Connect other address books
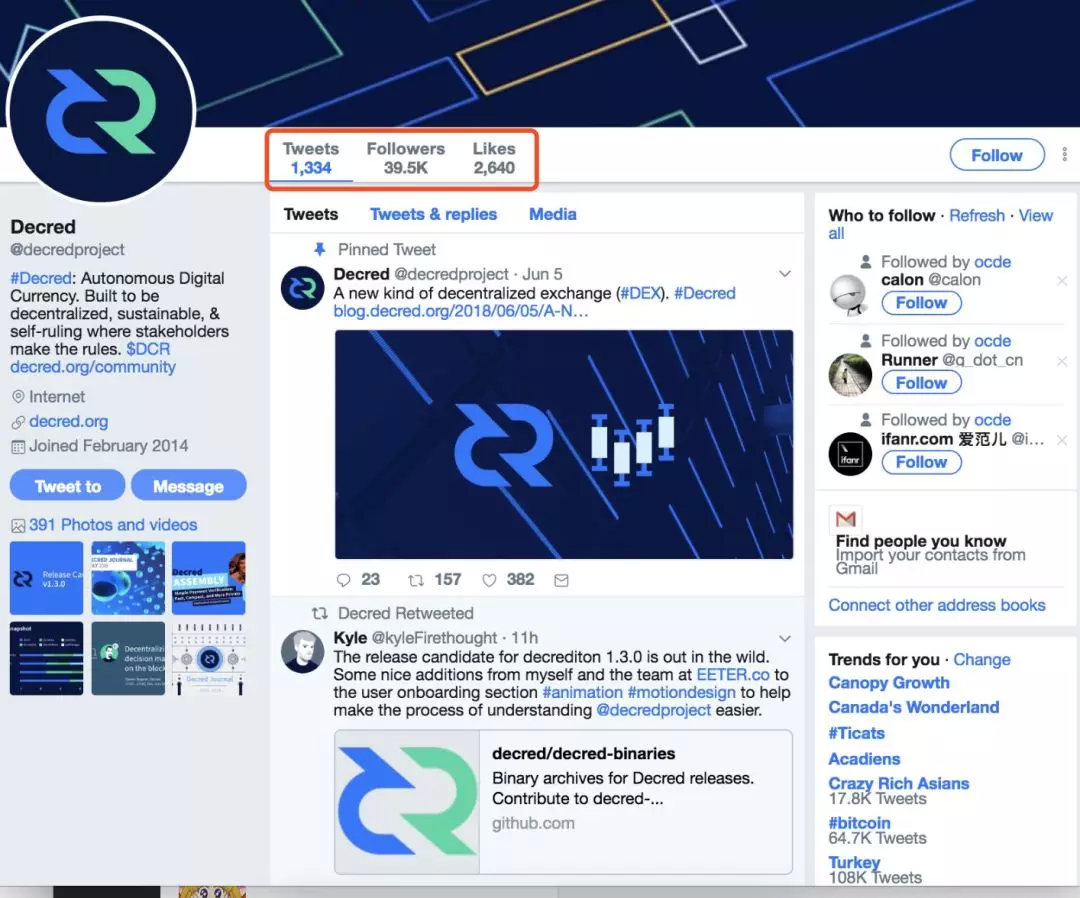 (937, 605)
